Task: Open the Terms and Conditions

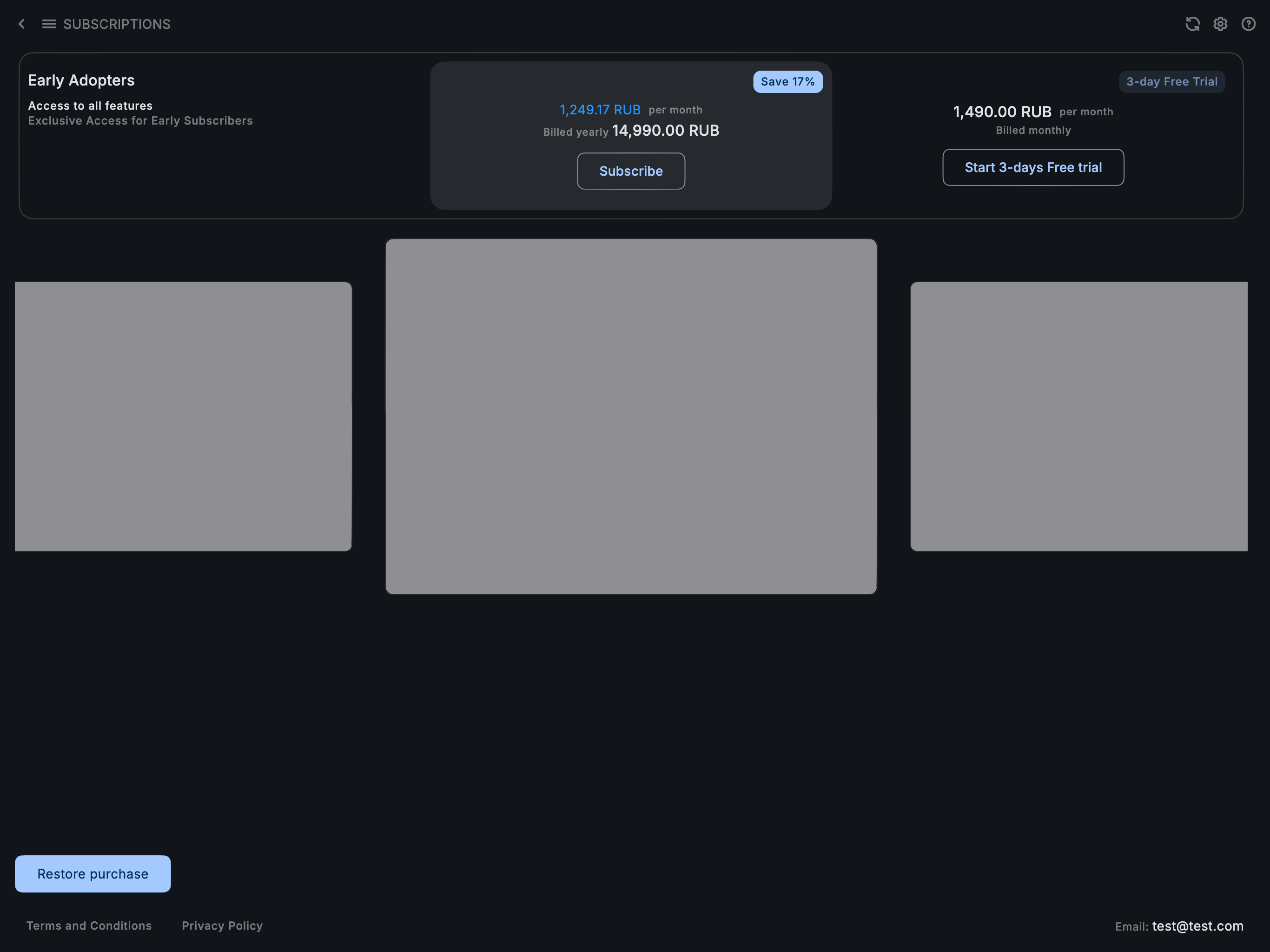Action: pyautogui.click(x=88, y=925)
